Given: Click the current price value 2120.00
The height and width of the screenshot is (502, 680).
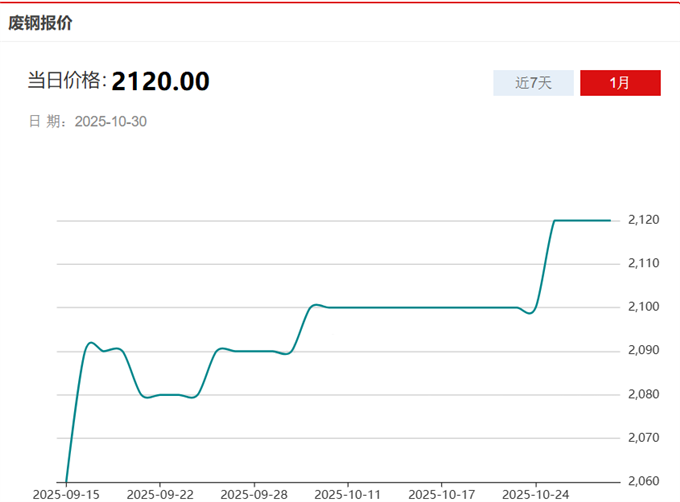Looking at the screenshot, I should point(160,81).
